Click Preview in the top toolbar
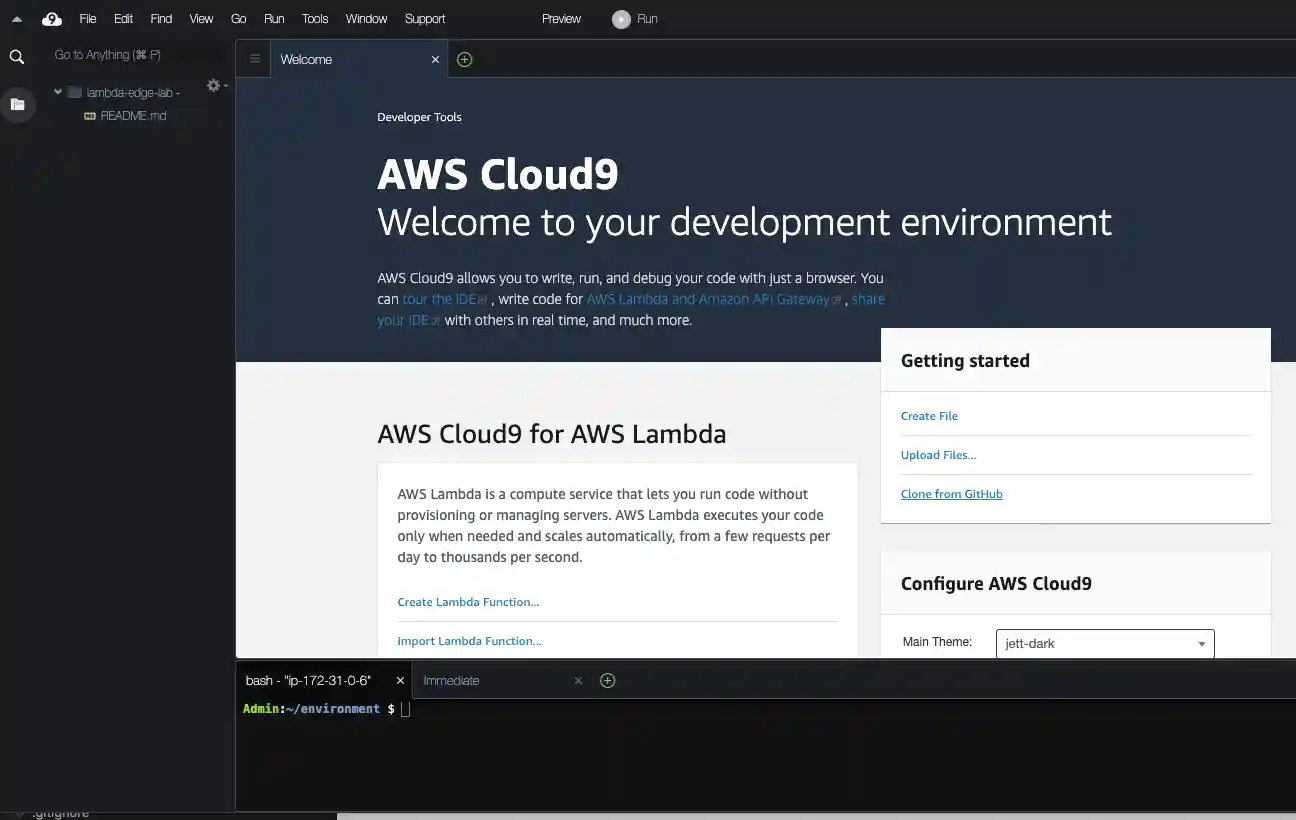 coord(561,19)
